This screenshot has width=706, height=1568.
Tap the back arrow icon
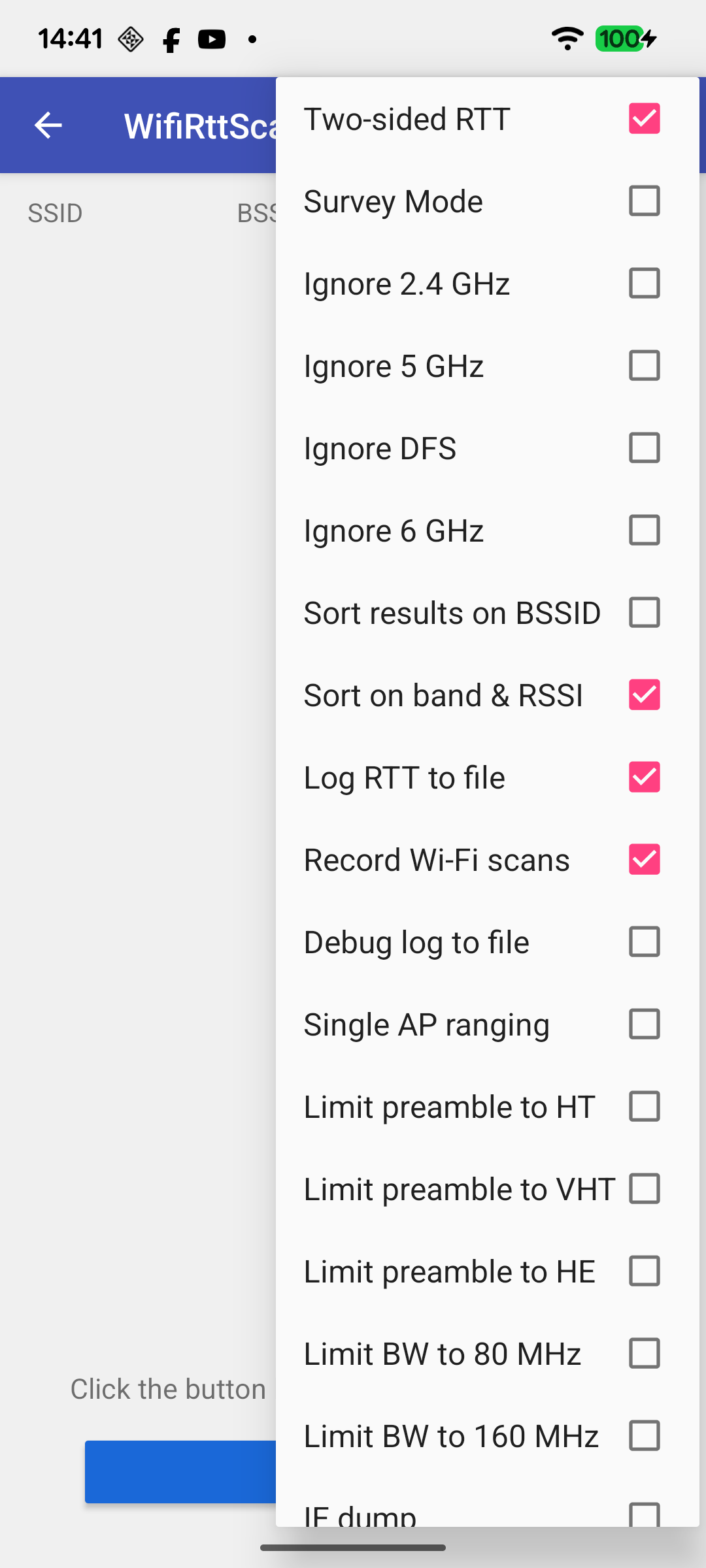tap(48, 125)
